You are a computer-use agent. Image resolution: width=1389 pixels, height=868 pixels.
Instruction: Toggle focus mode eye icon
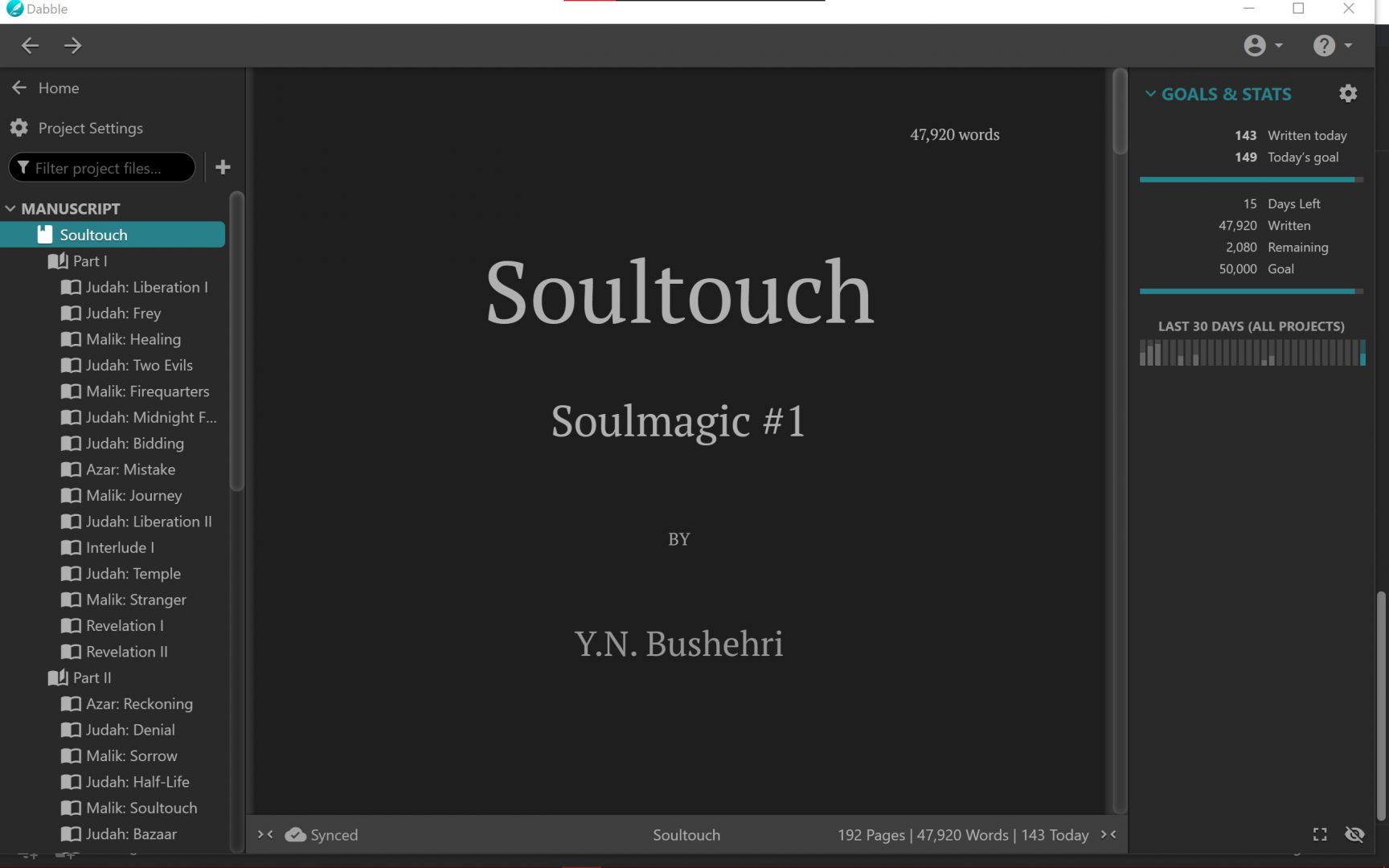coord(1354,834)
